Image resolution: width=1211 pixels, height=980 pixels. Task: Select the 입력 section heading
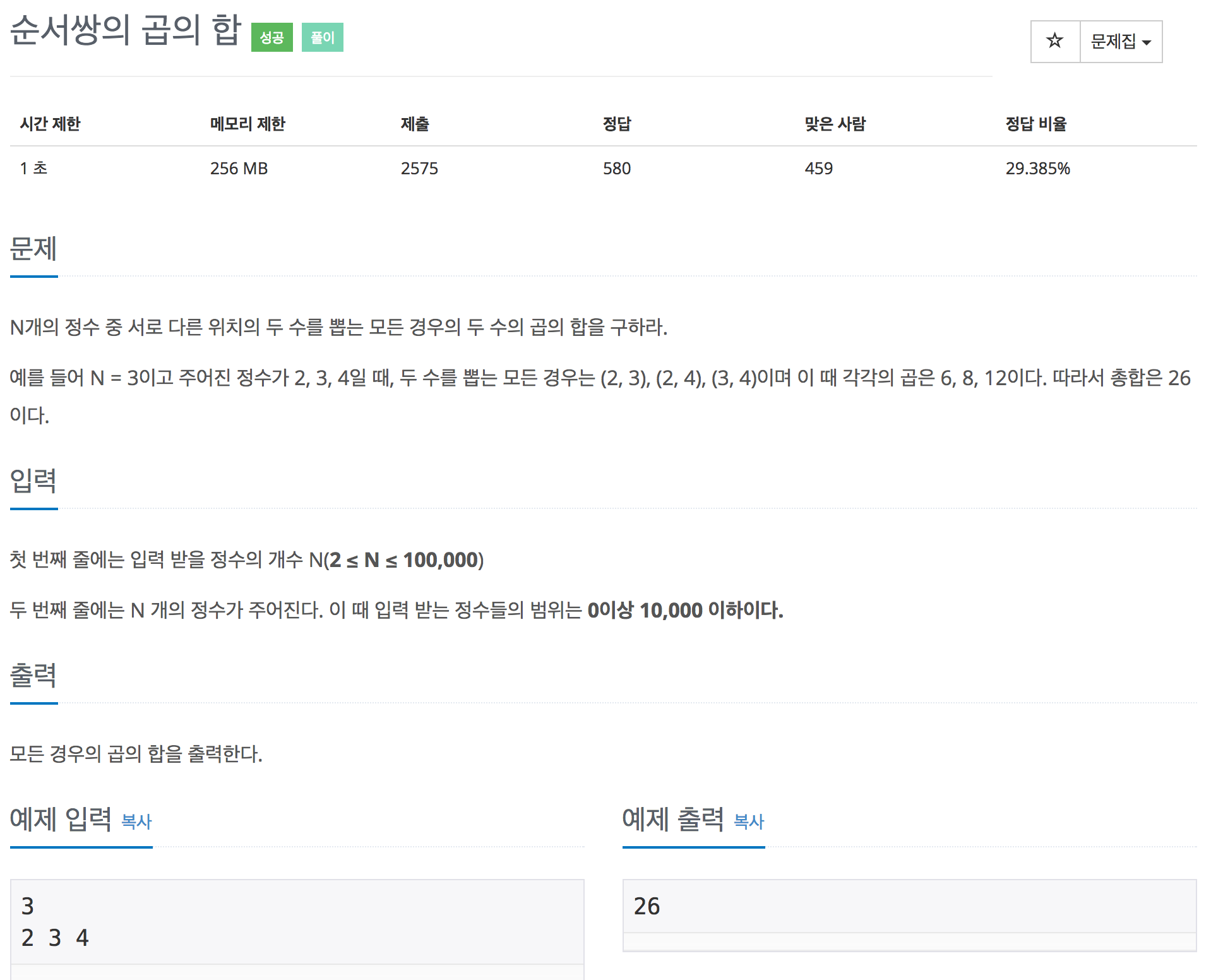coord(33,481)
